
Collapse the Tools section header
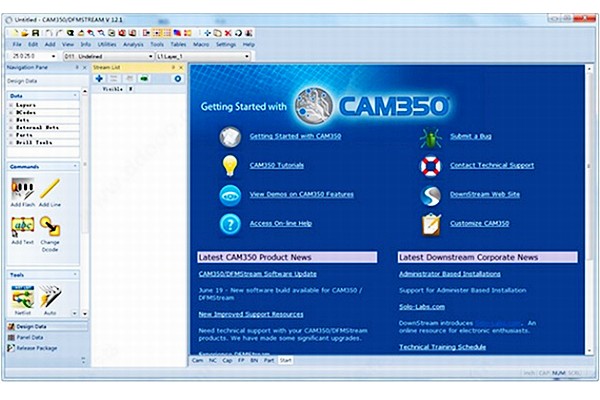point(75,274)
